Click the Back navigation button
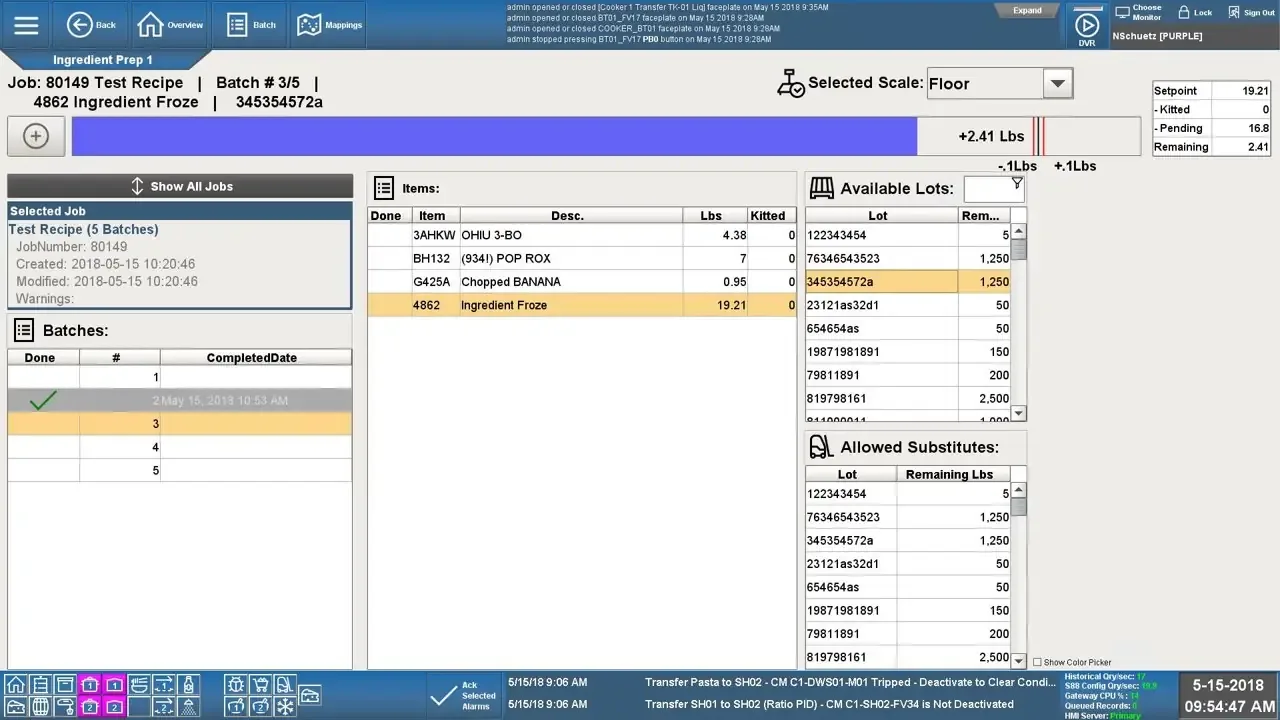This screenshot has width=1280, height=720. click(x=91, y=25)
